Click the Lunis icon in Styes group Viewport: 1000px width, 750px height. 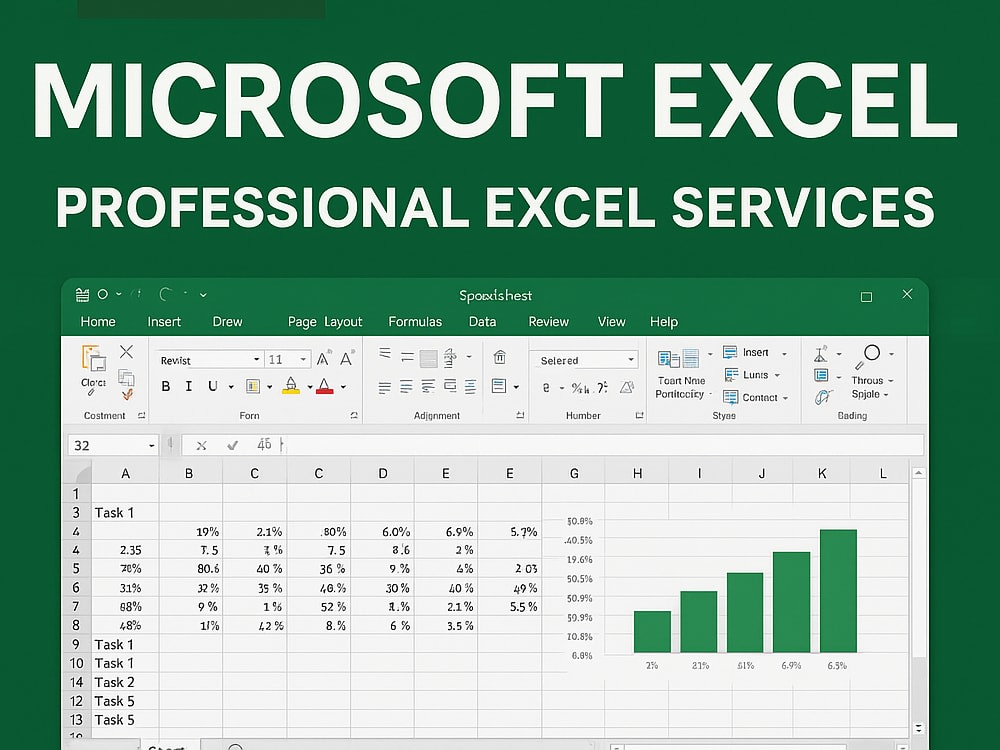[732, 374]
